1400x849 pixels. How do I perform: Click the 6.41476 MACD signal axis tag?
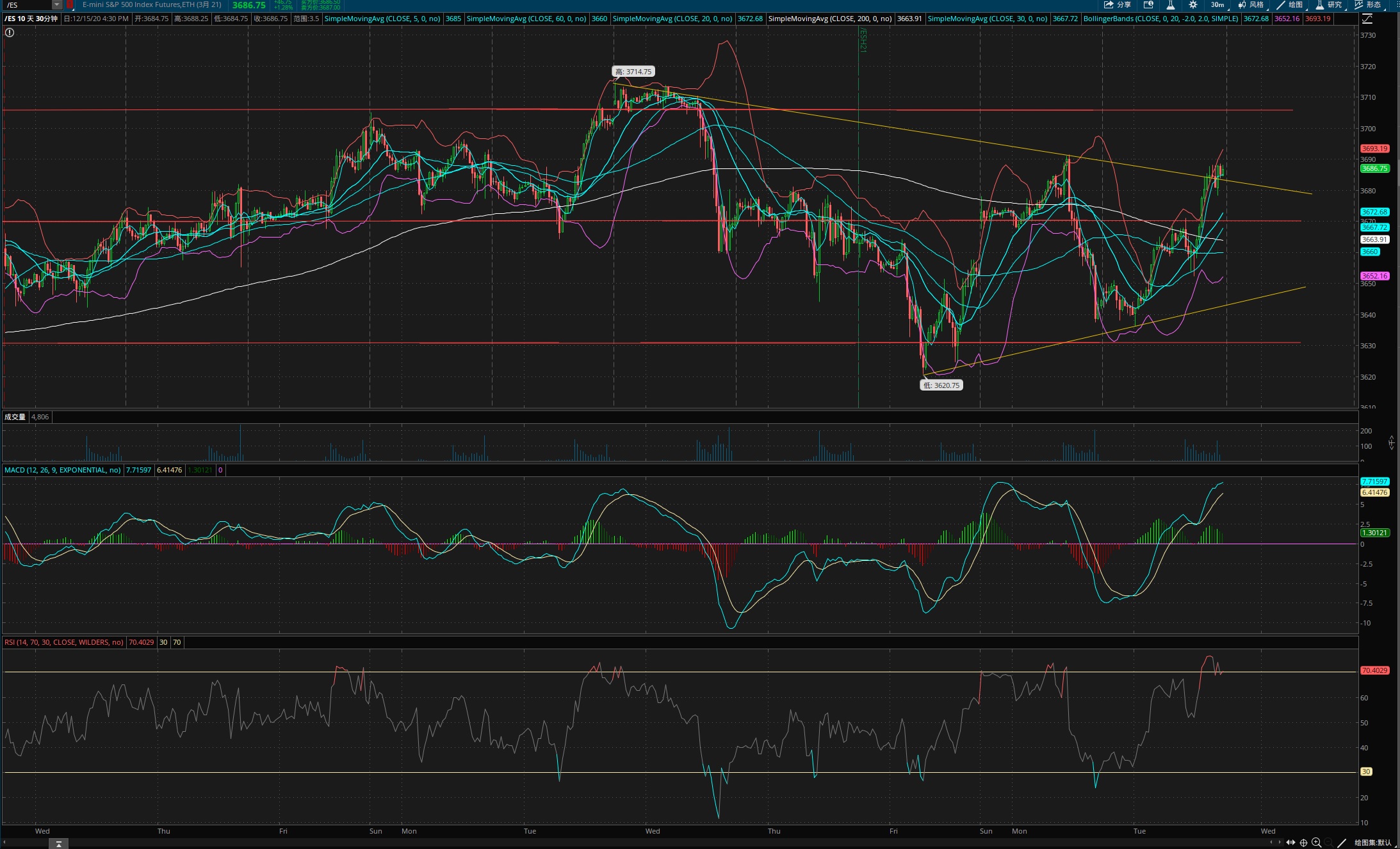(1374, 492)
